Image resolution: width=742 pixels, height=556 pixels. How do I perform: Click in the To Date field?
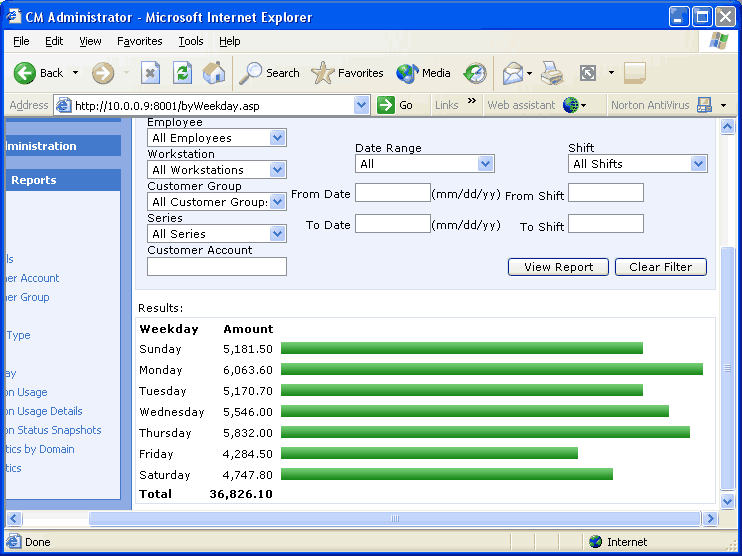click(x=393, y=223)
